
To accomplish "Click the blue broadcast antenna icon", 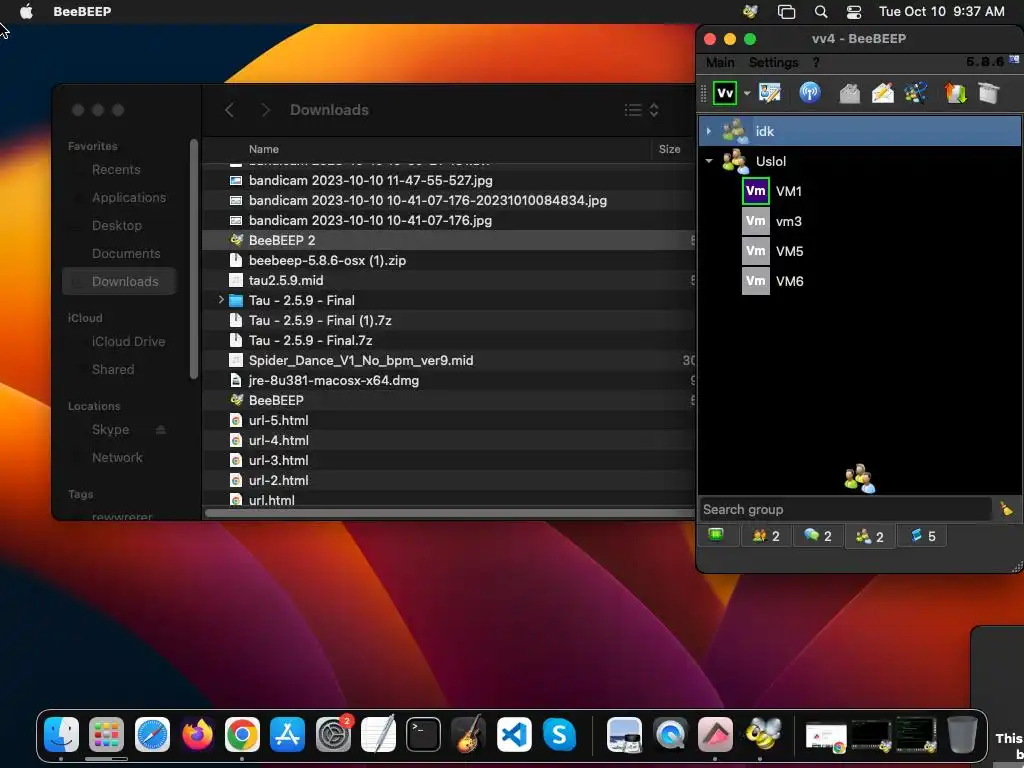I will coord(810,93).
